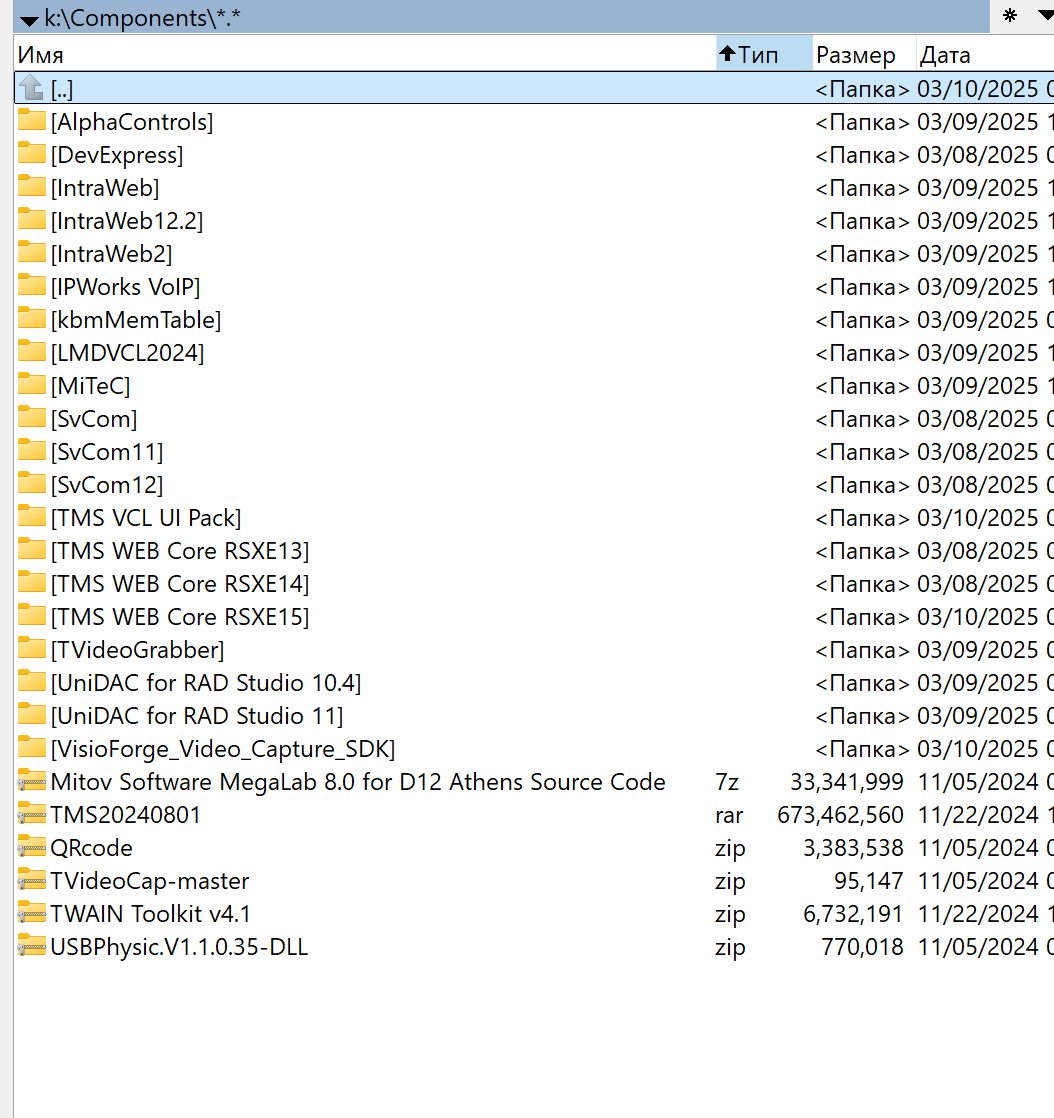Select the USBPhysic.V1.1.0.35-DLL file name

[179, 947]
